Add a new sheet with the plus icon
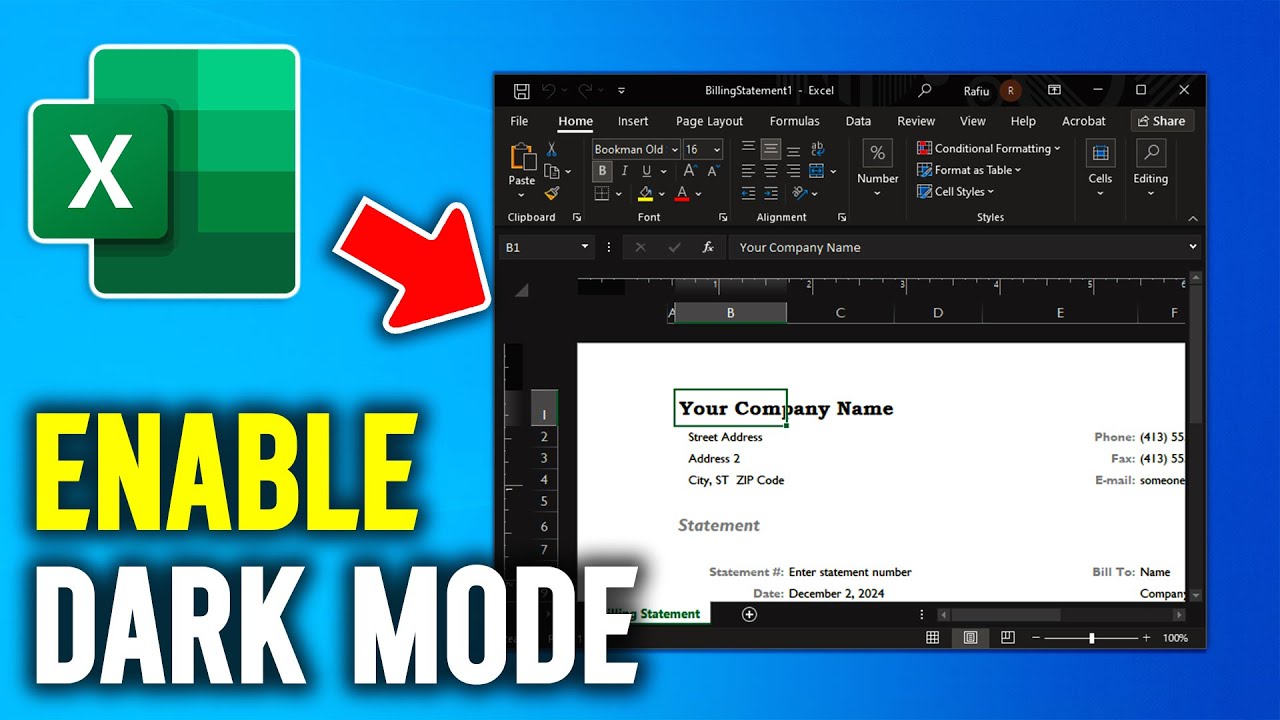The width and height of the screenshot is (1280, 720). [749, 614]
